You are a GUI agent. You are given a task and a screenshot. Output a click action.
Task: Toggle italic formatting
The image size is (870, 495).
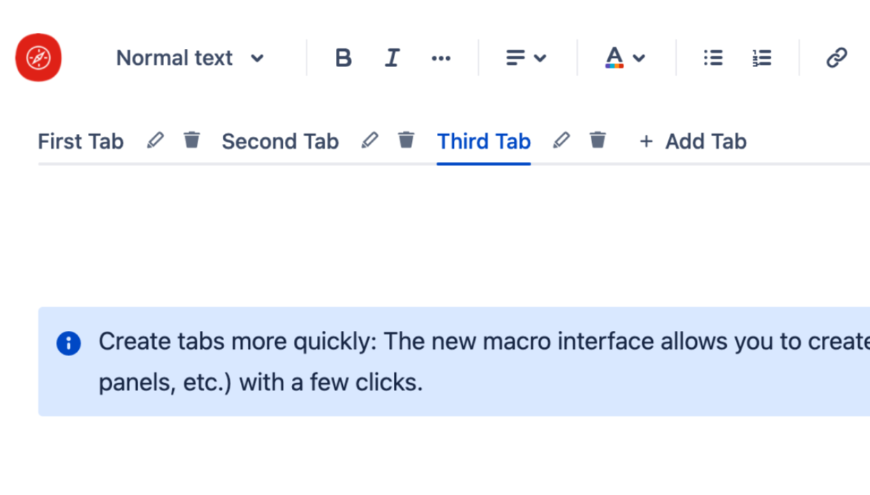click(x=392, y=58)
